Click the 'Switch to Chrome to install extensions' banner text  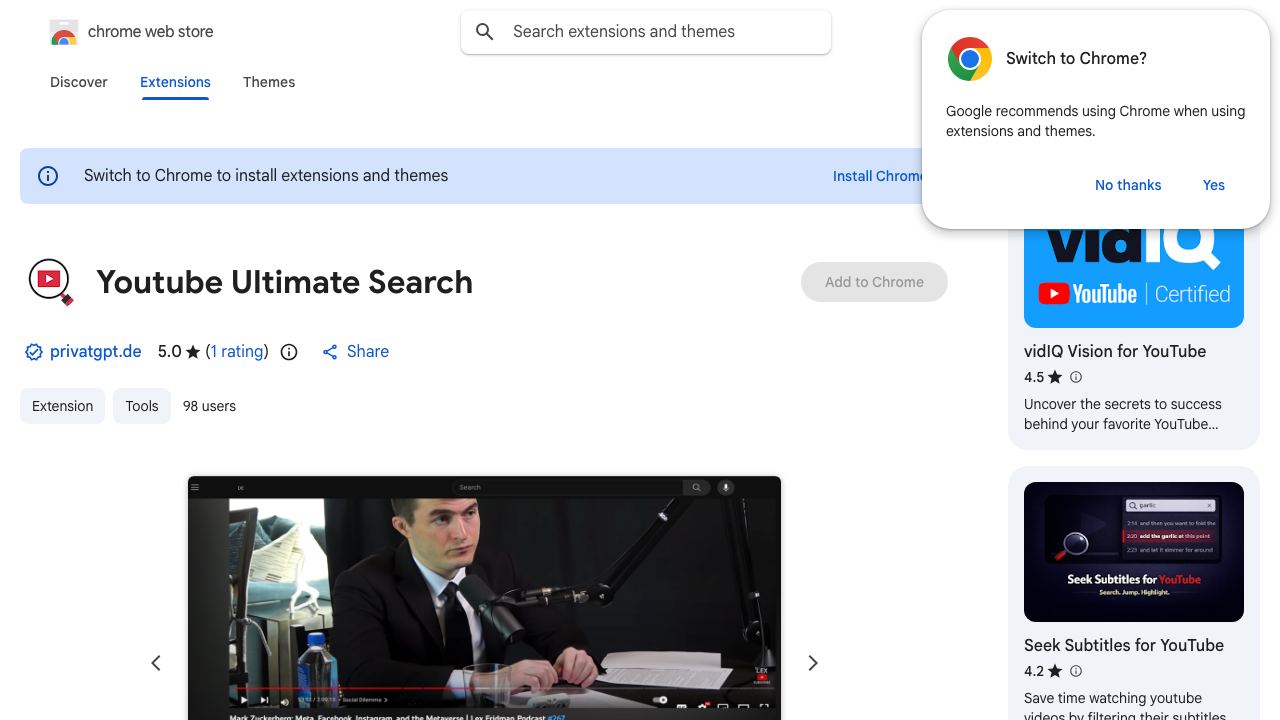tap(266, 176)
